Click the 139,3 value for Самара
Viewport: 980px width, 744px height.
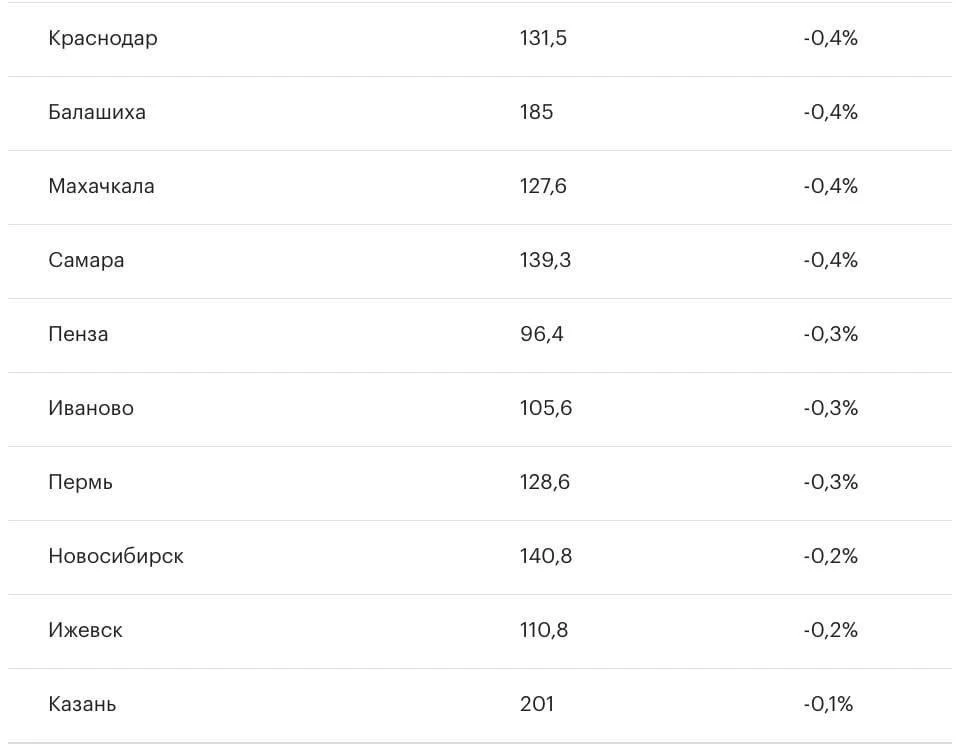coord(545,260)
